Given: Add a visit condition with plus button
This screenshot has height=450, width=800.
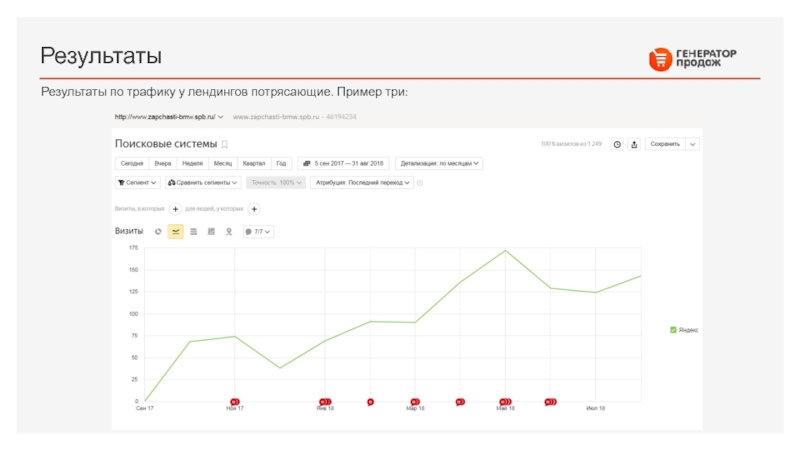Looking at the screenshot, I should pyautogui.click(x=175, y=209).
